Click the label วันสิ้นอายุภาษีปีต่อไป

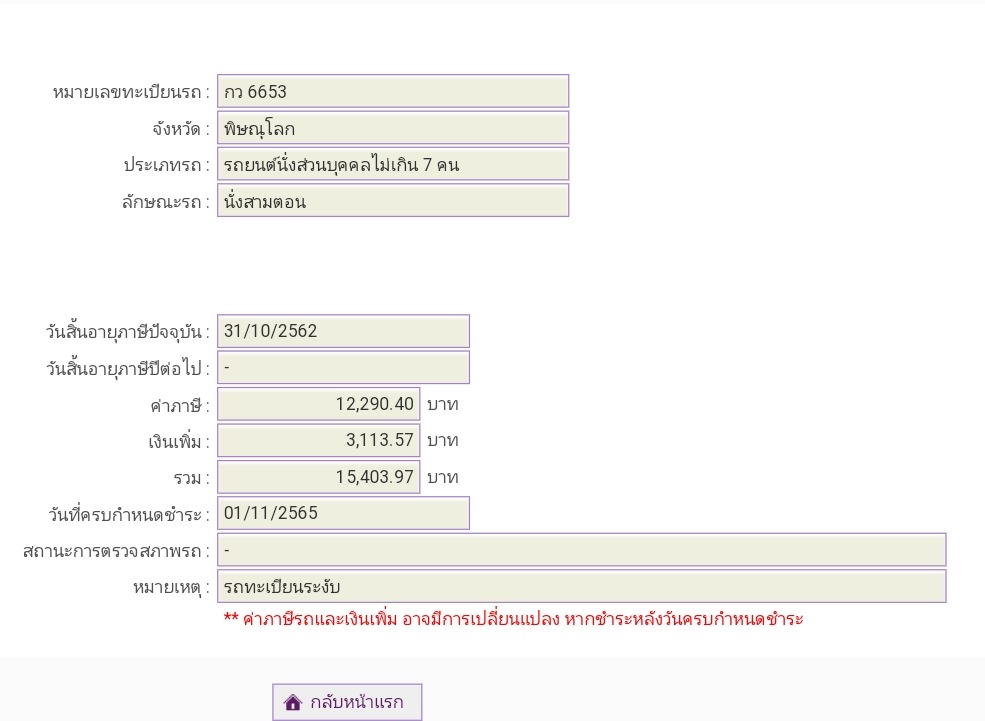[128, 368]
